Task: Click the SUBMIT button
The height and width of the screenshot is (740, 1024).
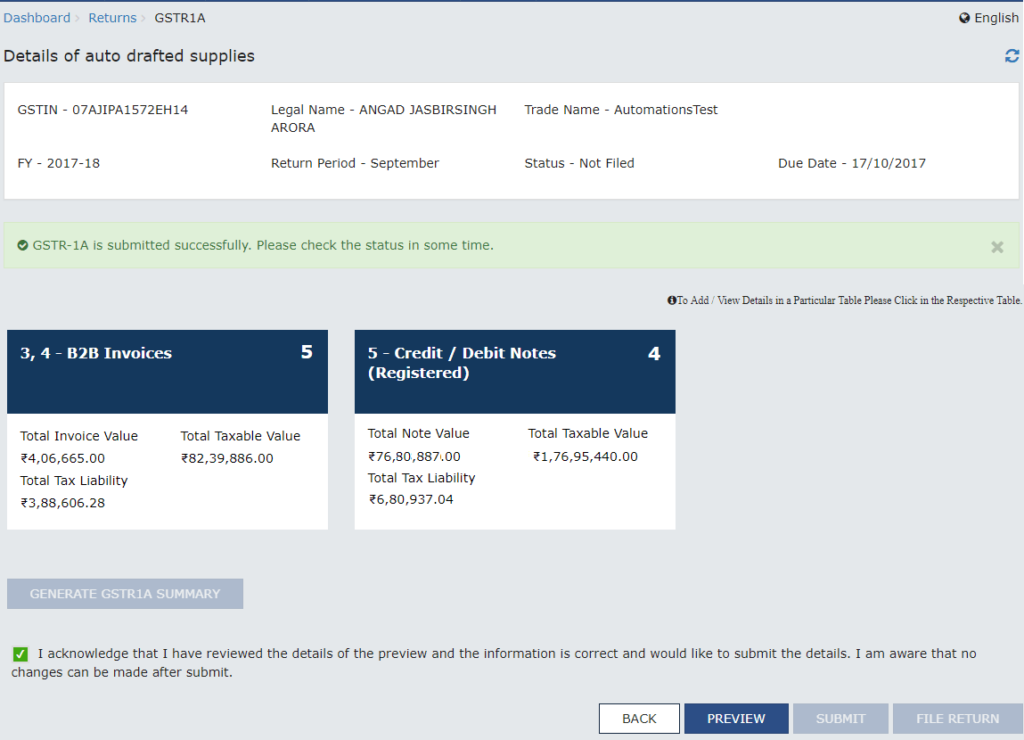Action: [x=840, y=718]
